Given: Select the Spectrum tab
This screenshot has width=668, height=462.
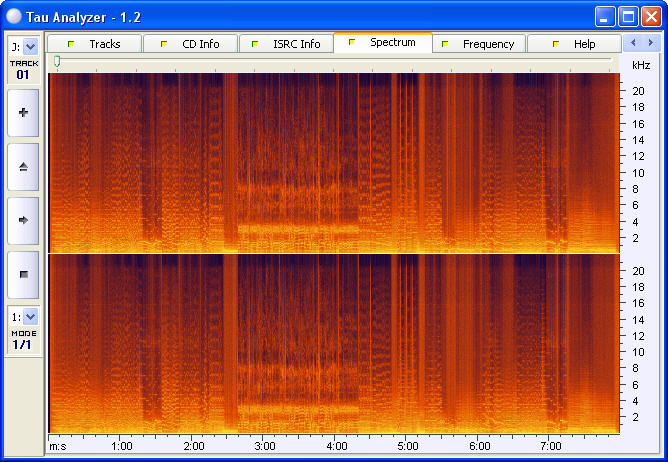Looking at the screenshot, I should click(x=383, y=43).
